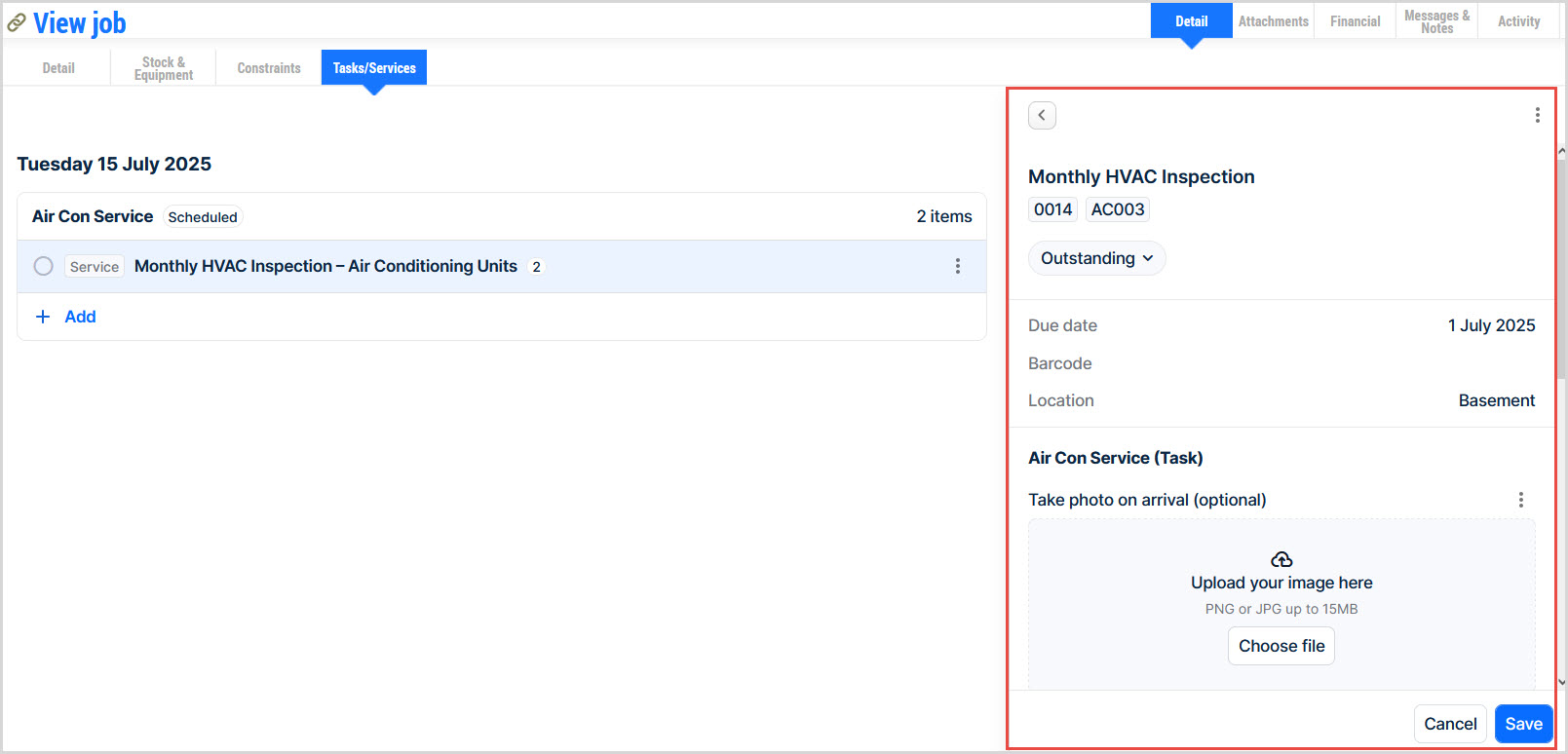Open the Stock & Equipment sub-tab
This screenshot has width=1568, height=754.
(164, 68)
